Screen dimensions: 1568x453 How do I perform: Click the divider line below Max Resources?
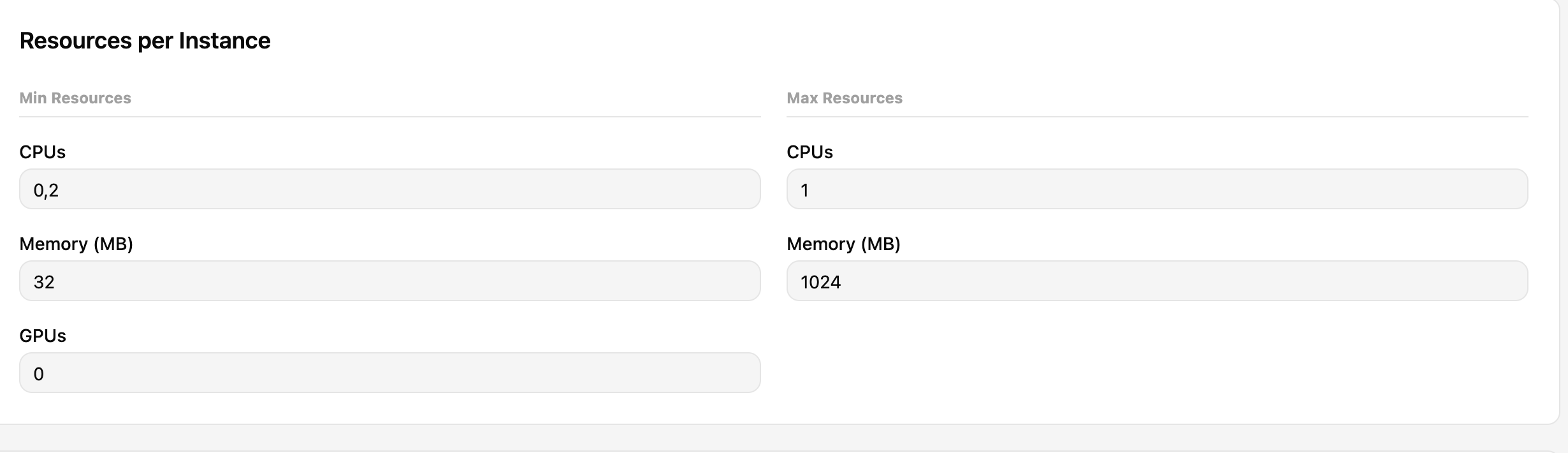[x=1157, y=117]
